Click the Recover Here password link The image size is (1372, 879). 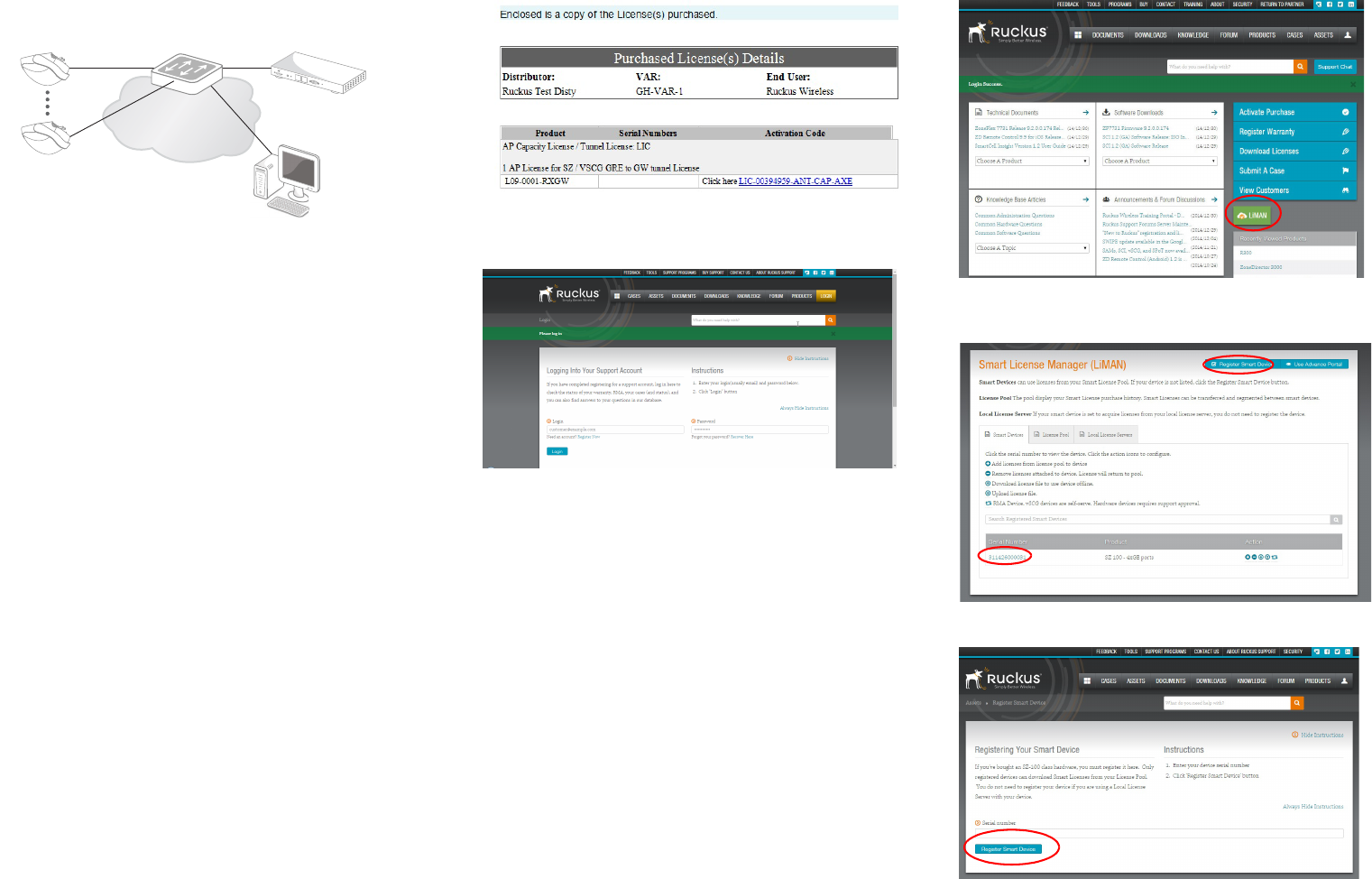point(741,437)
